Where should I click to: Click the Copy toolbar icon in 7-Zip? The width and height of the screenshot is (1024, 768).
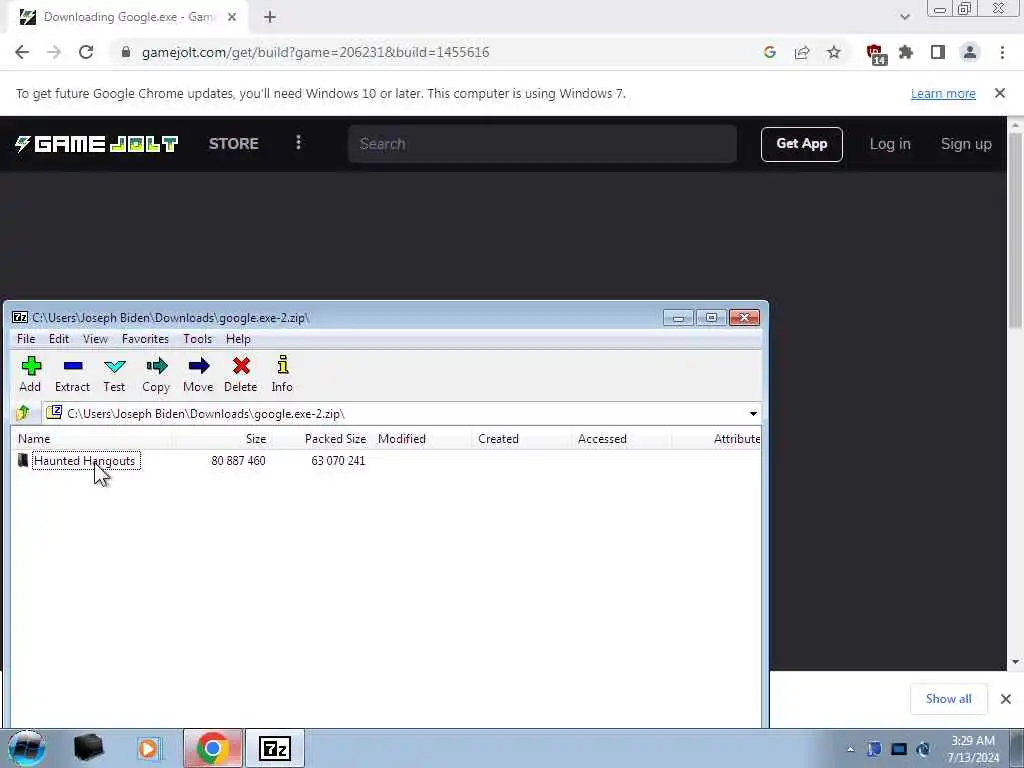(x=157, y=366)
